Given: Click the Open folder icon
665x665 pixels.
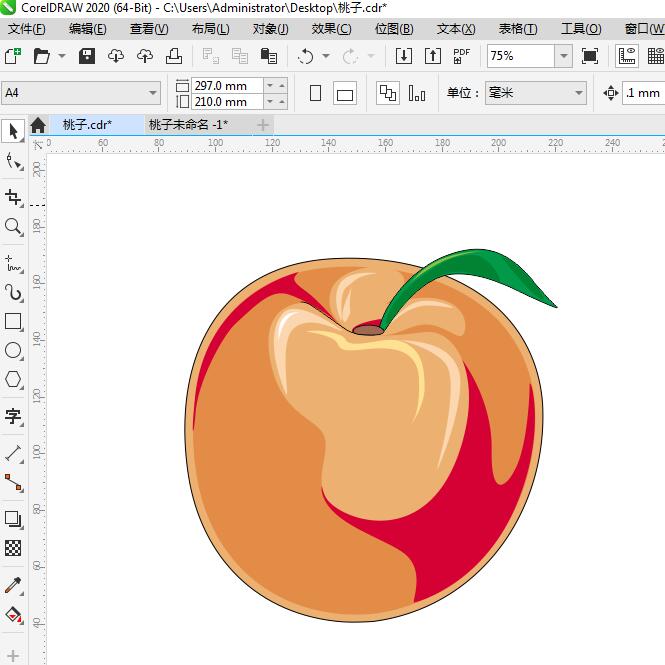Looking at the screenshot, I should tap(42, 56).
